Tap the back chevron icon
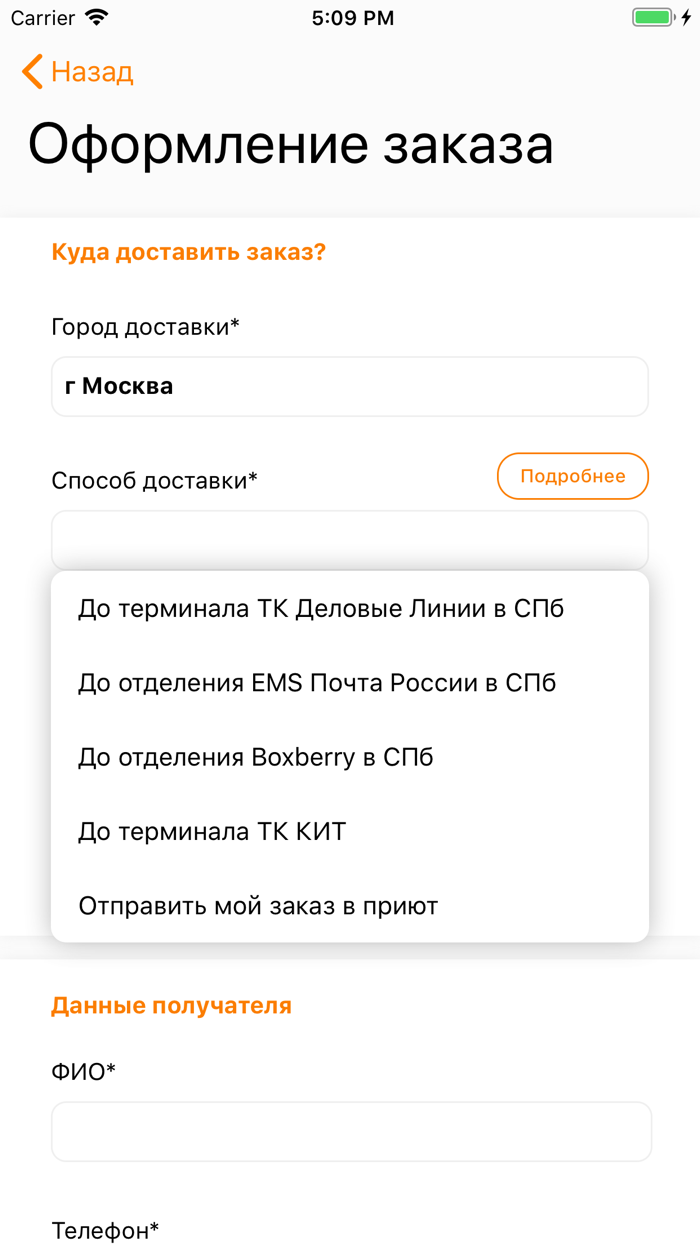The width and height of the screenshot is (700, 1244). pos(29,71)
